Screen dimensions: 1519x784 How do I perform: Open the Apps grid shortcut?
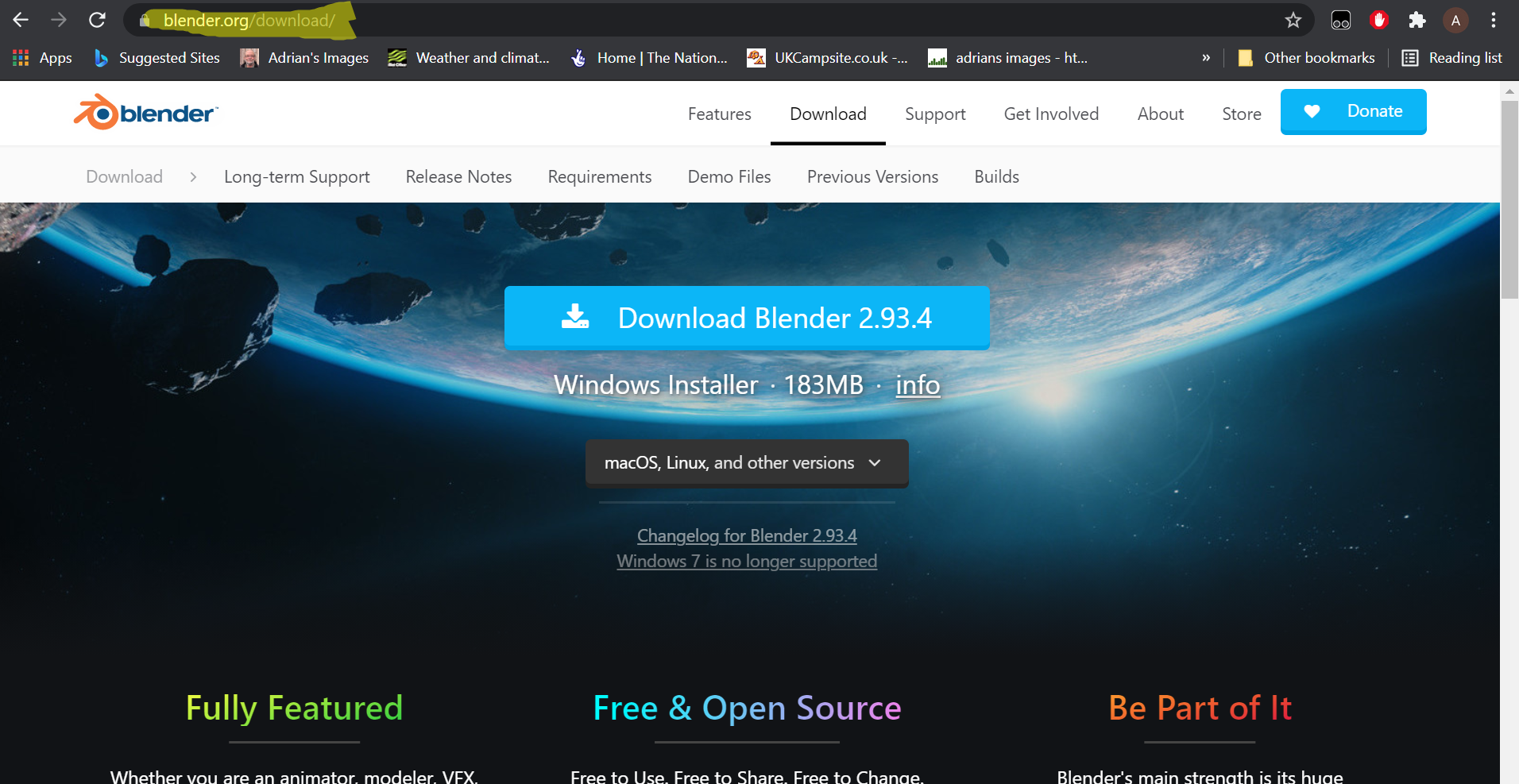pyautogui.click(x=43, y=58)
